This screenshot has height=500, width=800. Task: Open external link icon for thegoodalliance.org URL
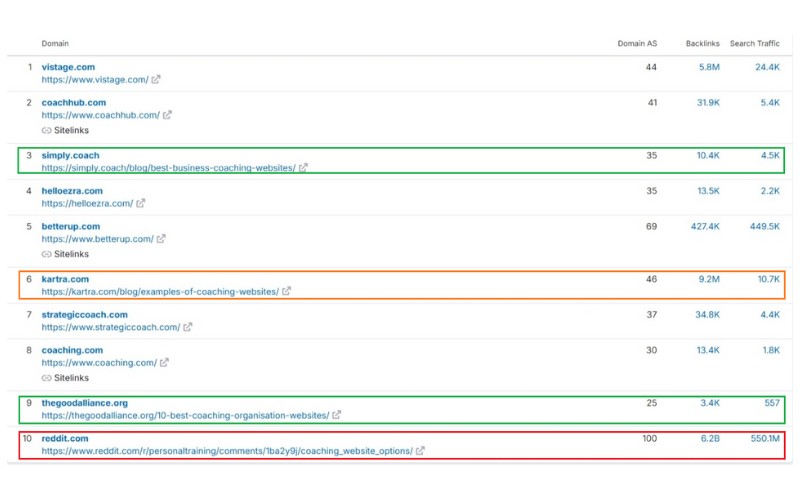tap(336, 415)
